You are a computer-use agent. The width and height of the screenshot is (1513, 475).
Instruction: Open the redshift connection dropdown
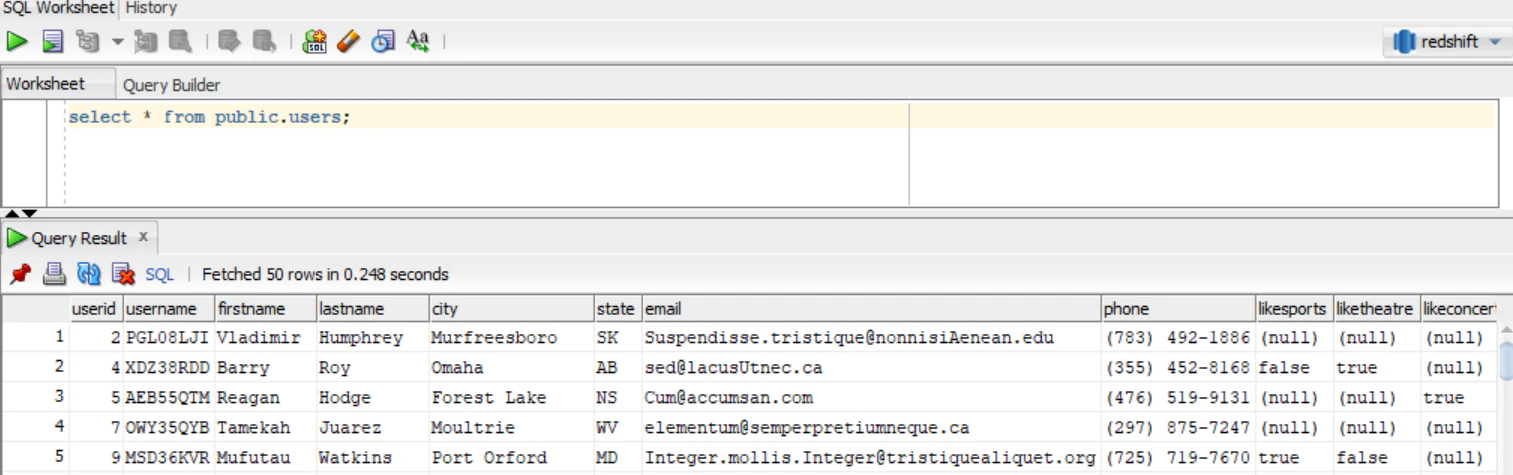pyautogui.click(x=1447, y=42)
